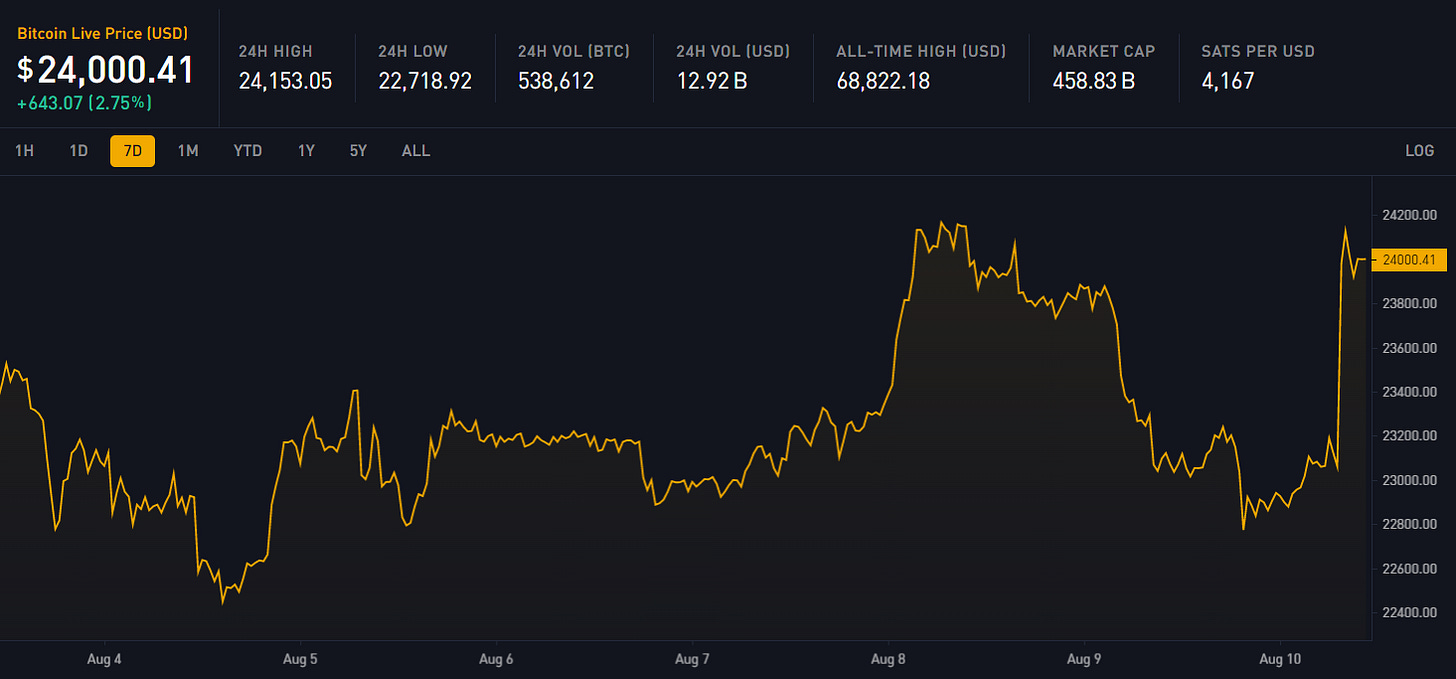Viewport: 1456px width, 679px height.
Task: Select the 1H time range tab
Action: [25, 151]
